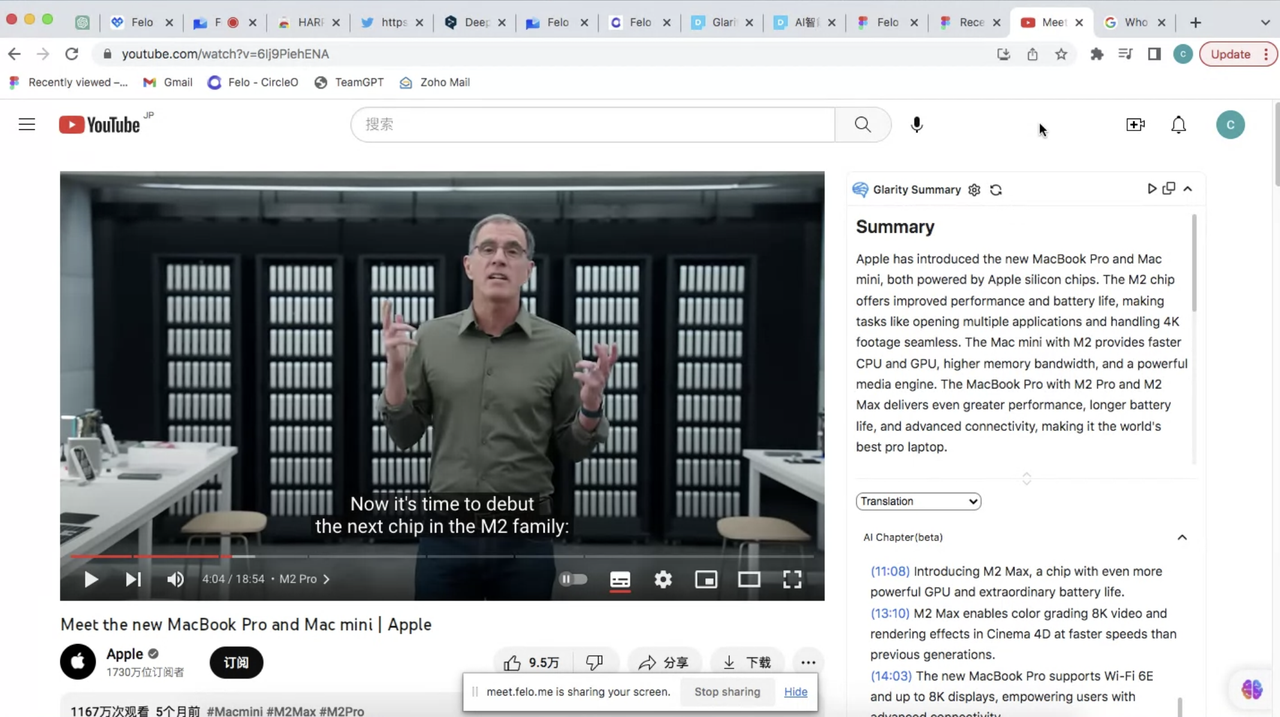This screenshot has height=717, width=1280.
Task: Open the Zoho Mail bookmark
Action: click(434, 83)
